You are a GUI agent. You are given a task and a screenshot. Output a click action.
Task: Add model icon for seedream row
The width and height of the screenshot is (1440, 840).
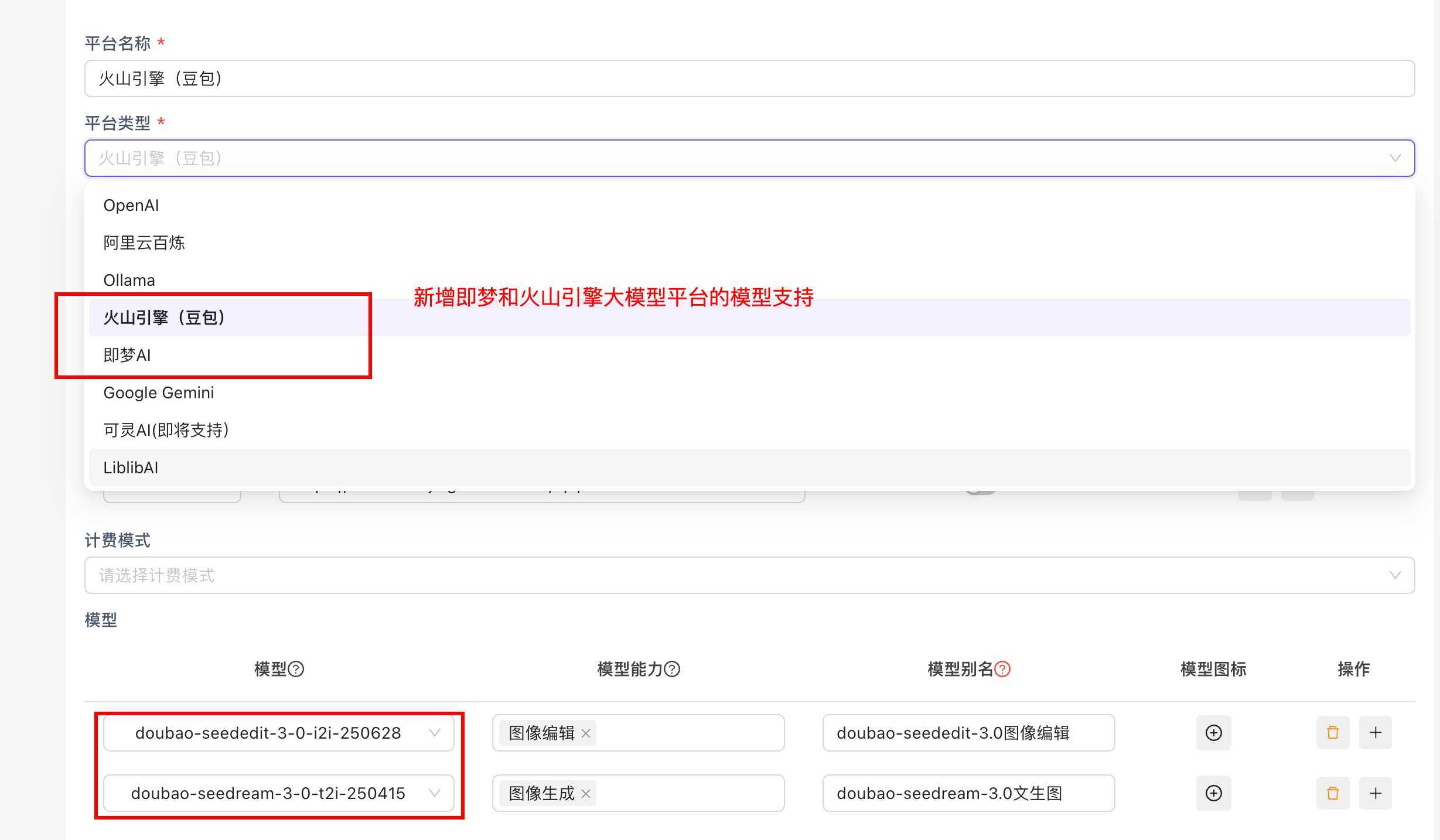click(x=1214, y=793)
